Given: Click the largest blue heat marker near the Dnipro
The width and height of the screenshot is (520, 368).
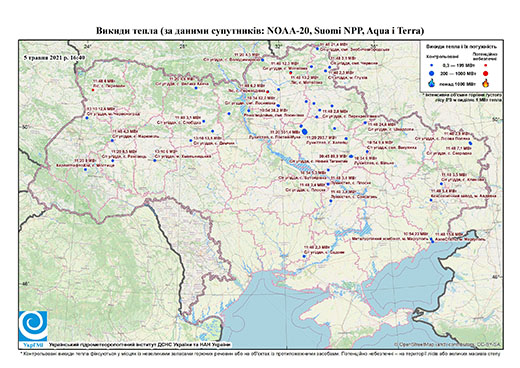Looking at the screenshot, I should point(304,132).
